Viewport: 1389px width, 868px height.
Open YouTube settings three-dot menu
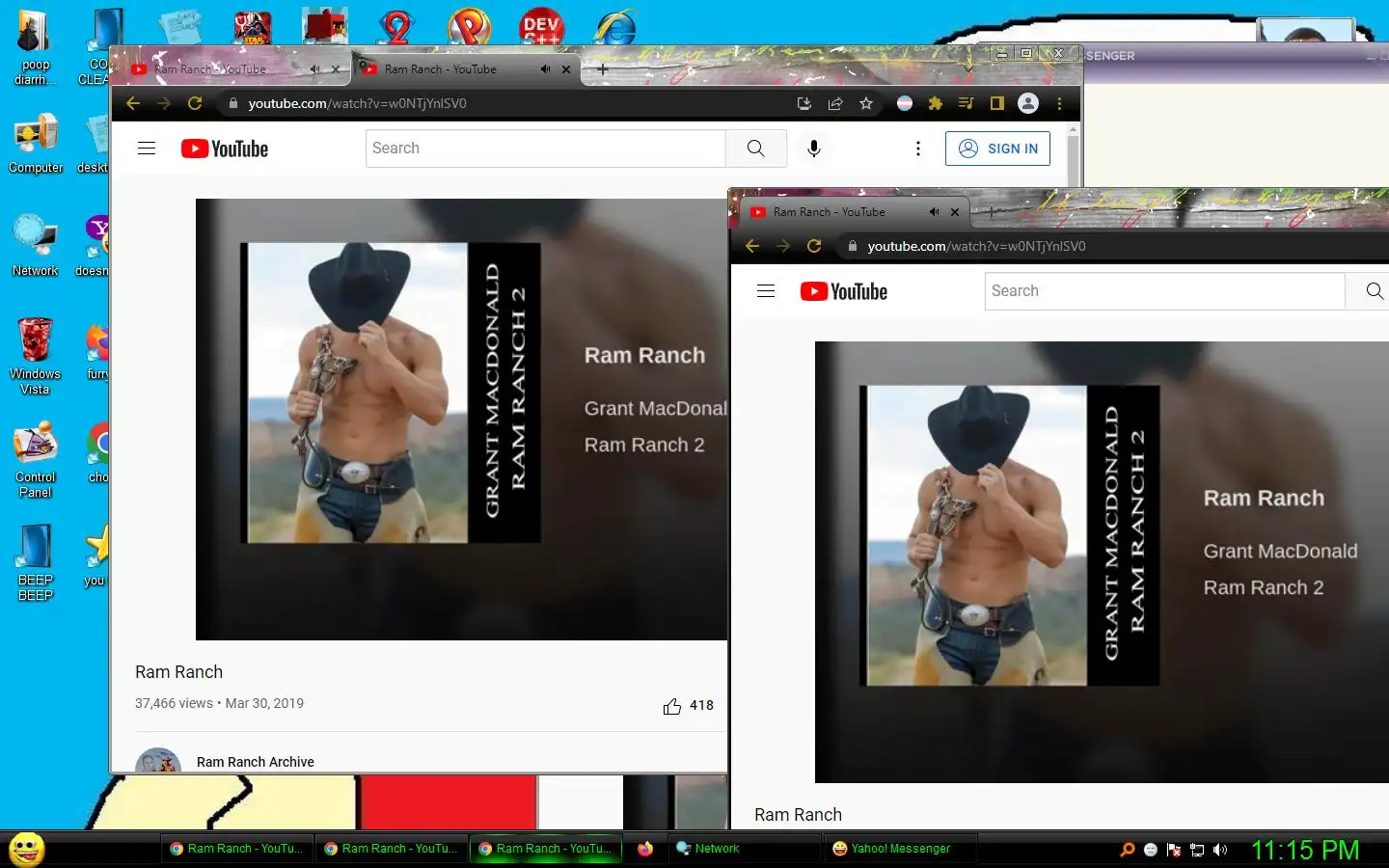tap(918, 149)
